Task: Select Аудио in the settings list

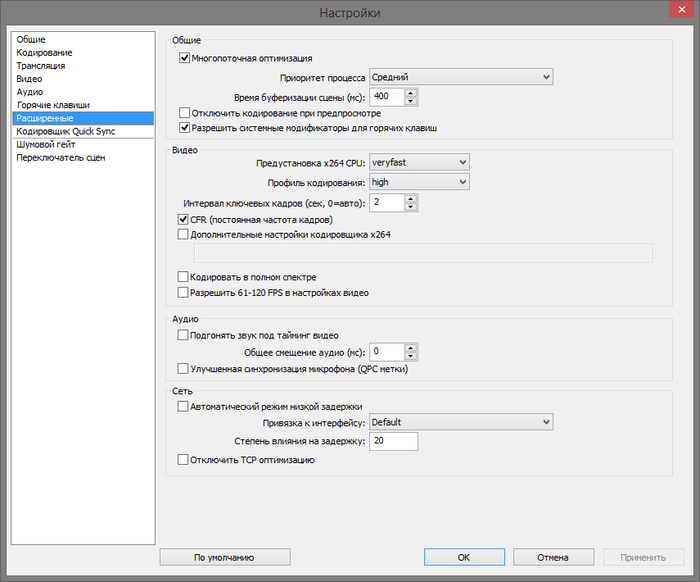Action: click(x=83, y=92)
